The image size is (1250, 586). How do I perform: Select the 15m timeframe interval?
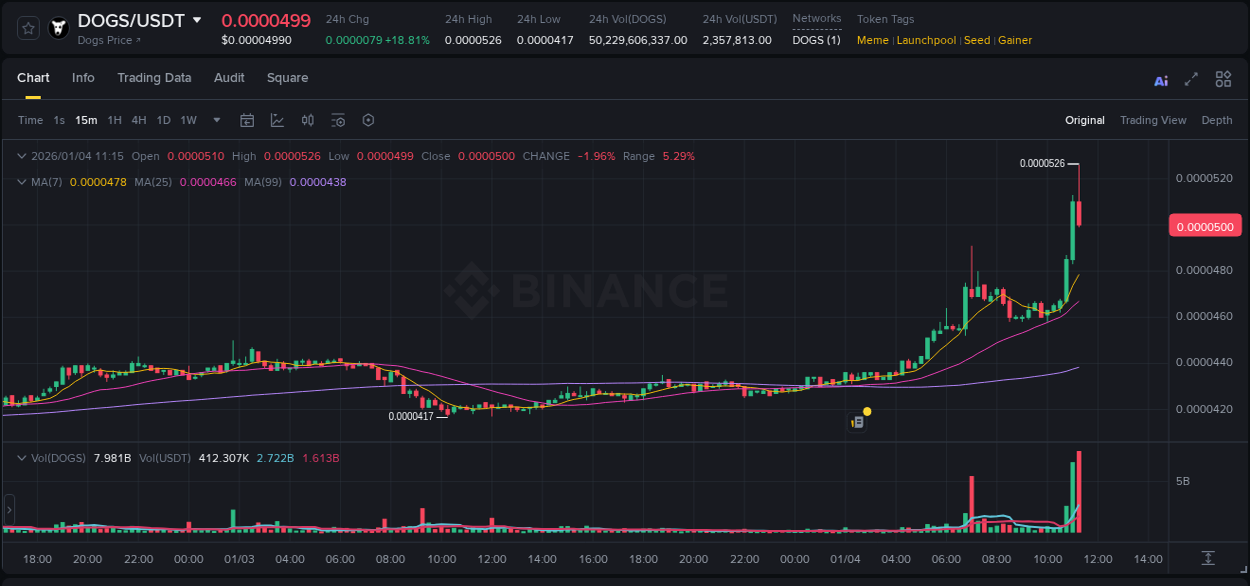point(86,120)
